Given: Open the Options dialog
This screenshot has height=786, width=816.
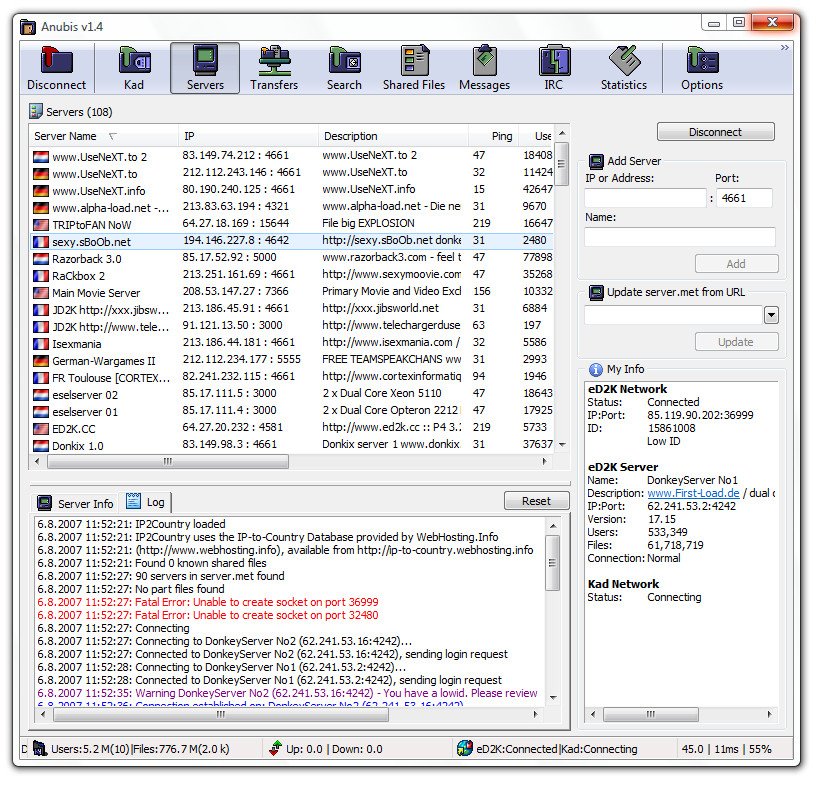Looking at the screenshot, I should (702, 68).
